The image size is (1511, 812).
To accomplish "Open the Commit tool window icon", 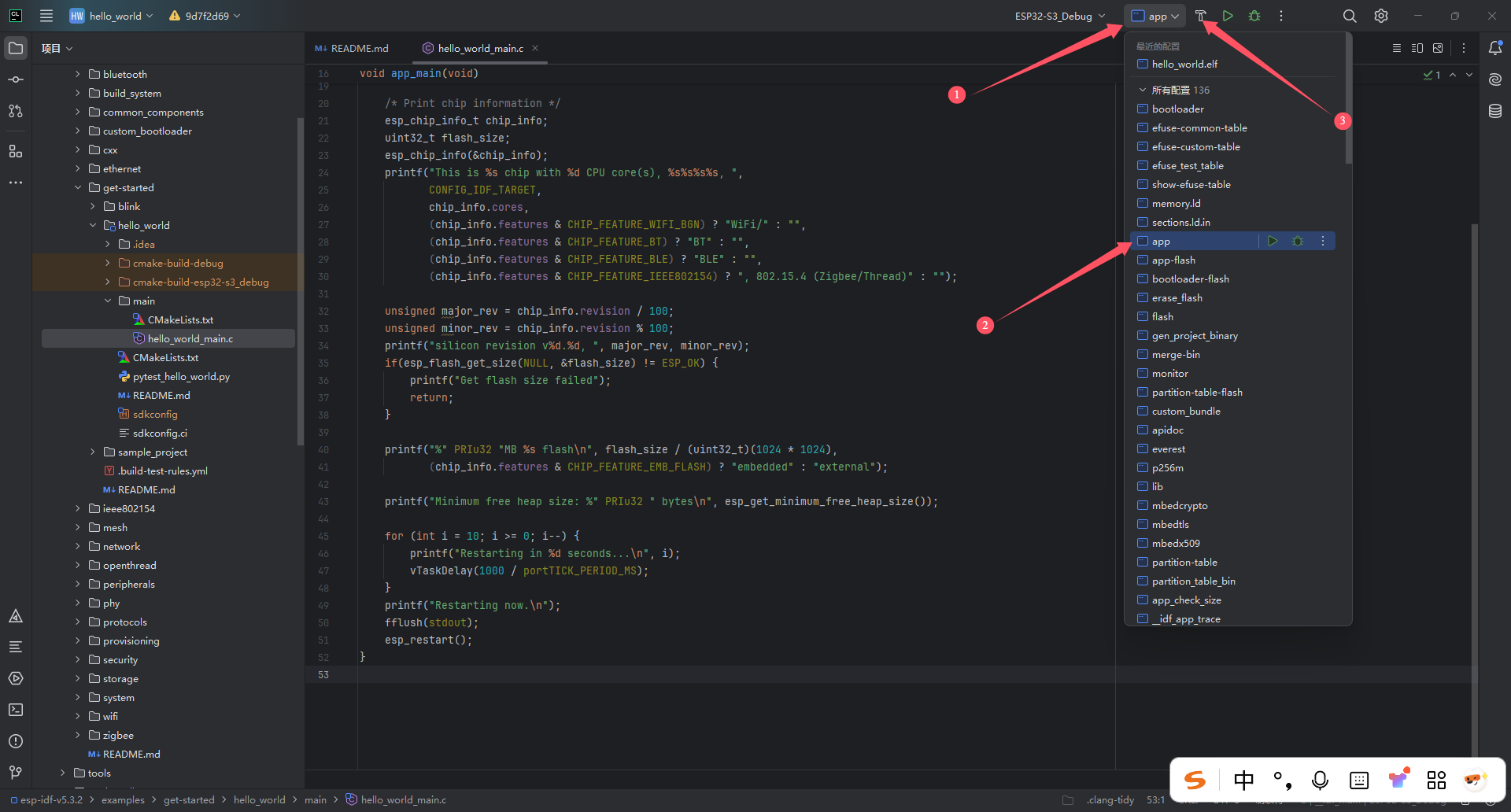I will tap(16, 79).
